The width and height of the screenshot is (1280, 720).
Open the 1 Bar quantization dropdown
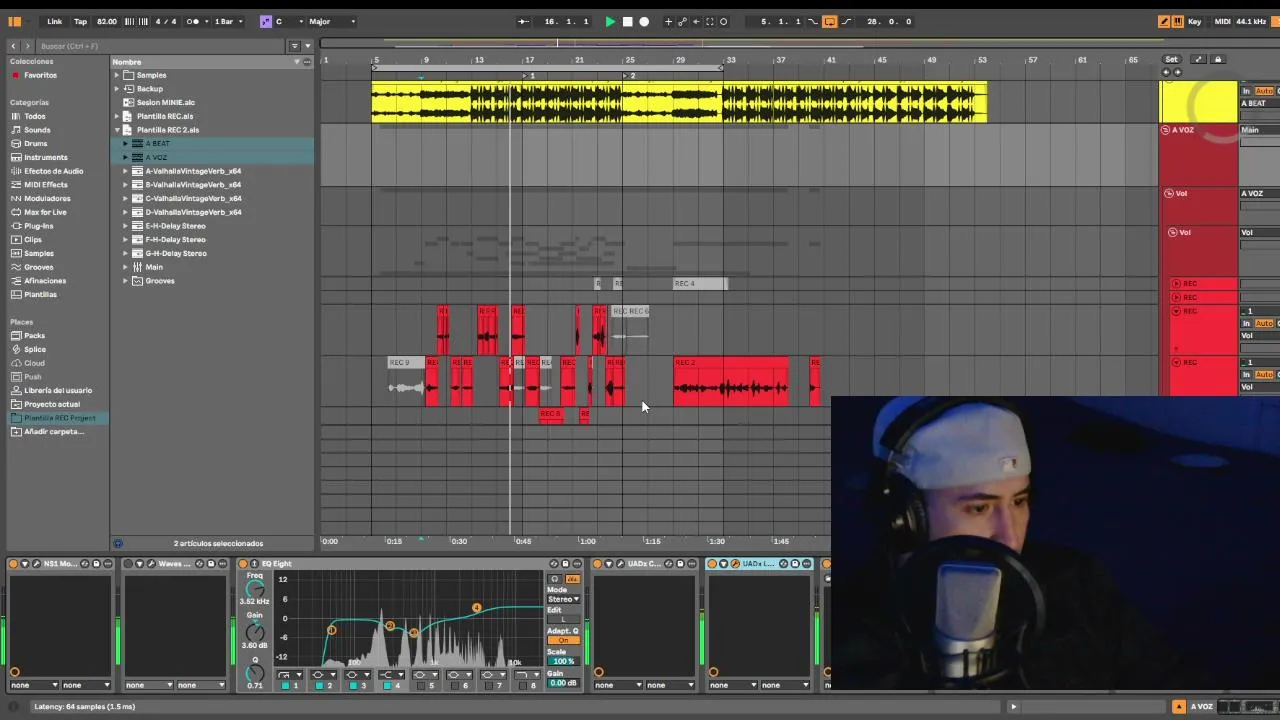tap(228, 21)
